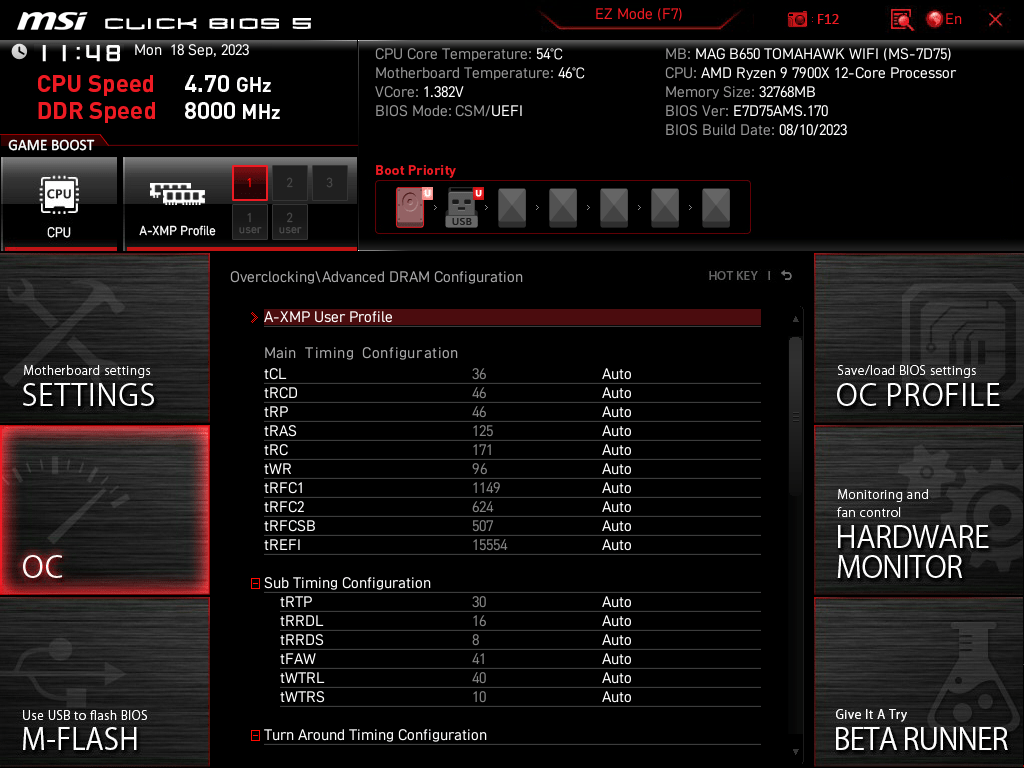Change the tRAS Auto setting

(x=616, y=431)
